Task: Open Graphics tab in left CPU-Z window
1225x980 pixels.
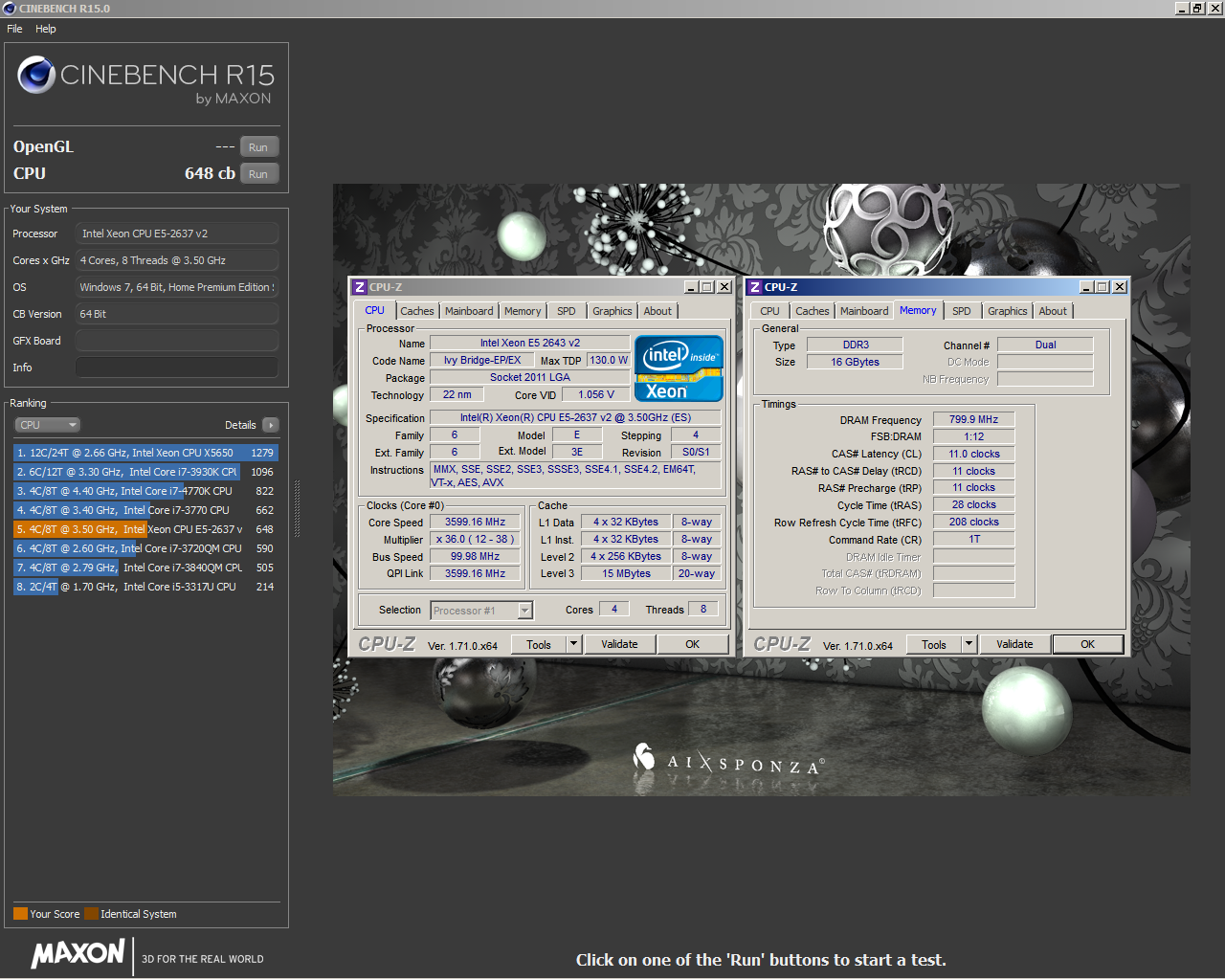Action: click(612, 311)
